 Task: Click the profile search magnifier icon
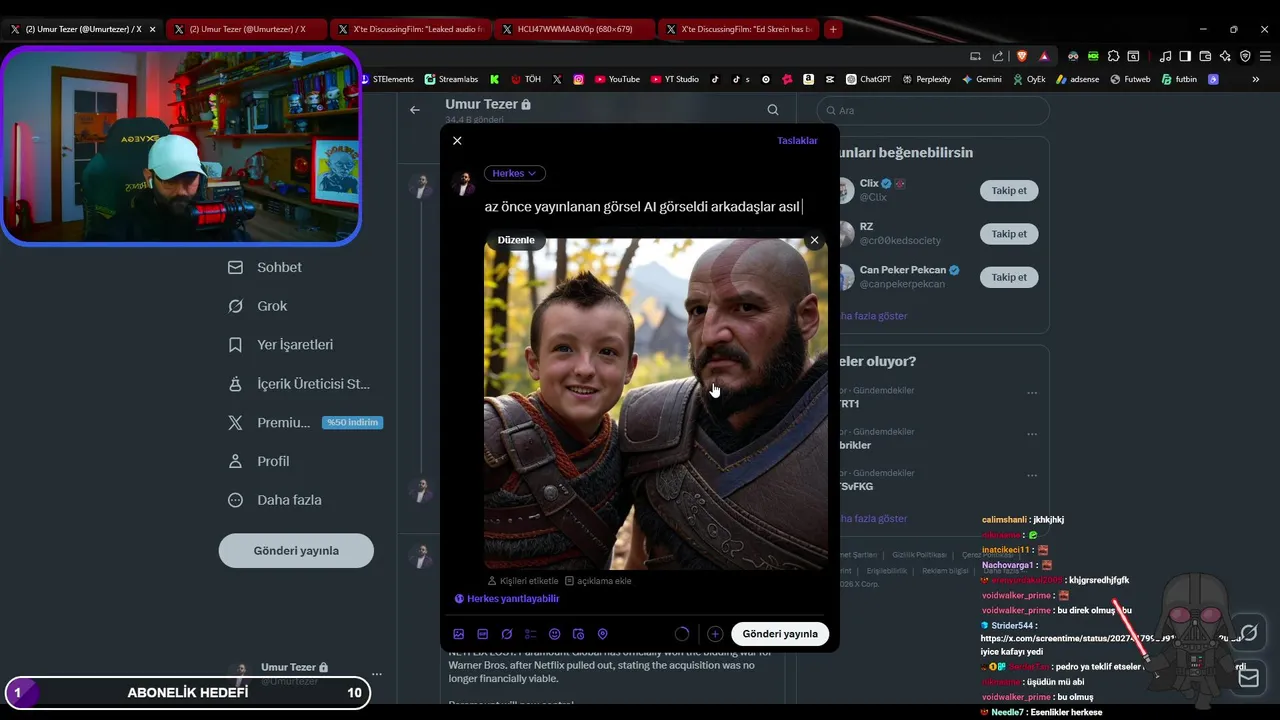[773, 110]
